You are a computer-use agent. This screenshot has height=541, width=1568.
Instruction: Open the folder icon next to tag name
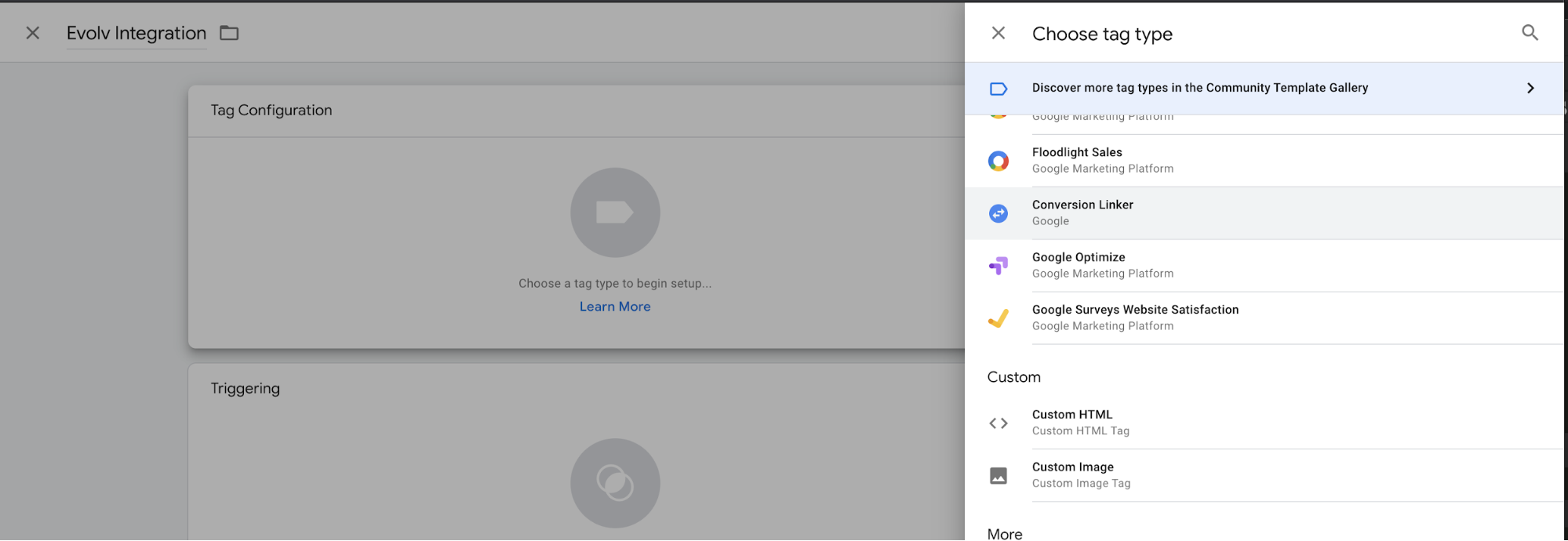point(229,33)
